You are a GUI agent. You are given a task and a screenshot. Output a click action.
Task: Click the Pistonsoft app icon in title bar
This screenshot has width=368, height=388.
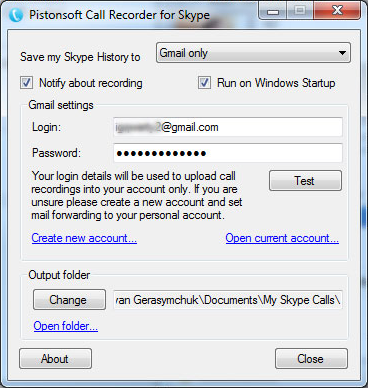click(x=16, y=15)
